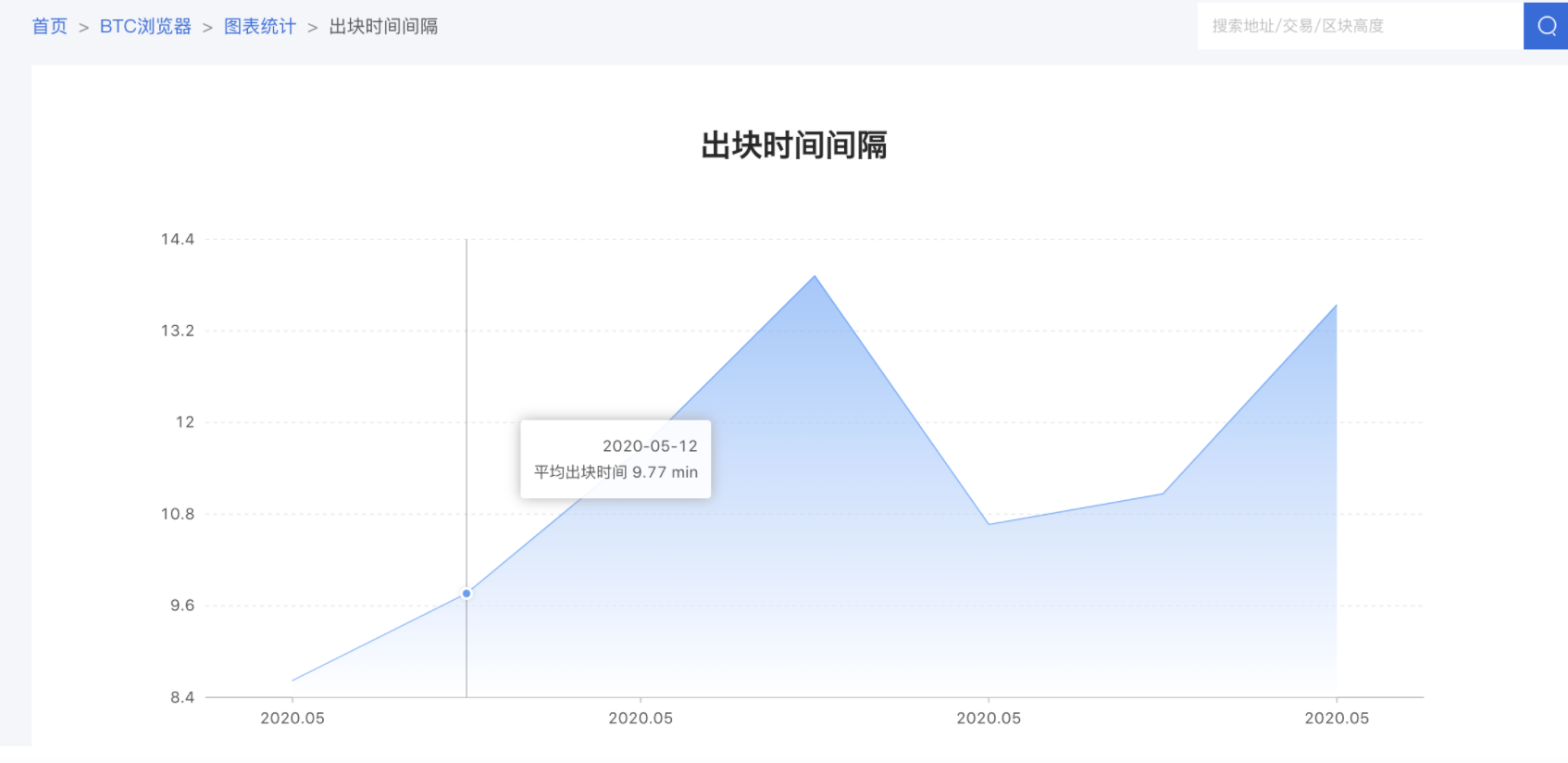Click the 10.8 y-axis label
1568x763 pixels.
[178, 514]
